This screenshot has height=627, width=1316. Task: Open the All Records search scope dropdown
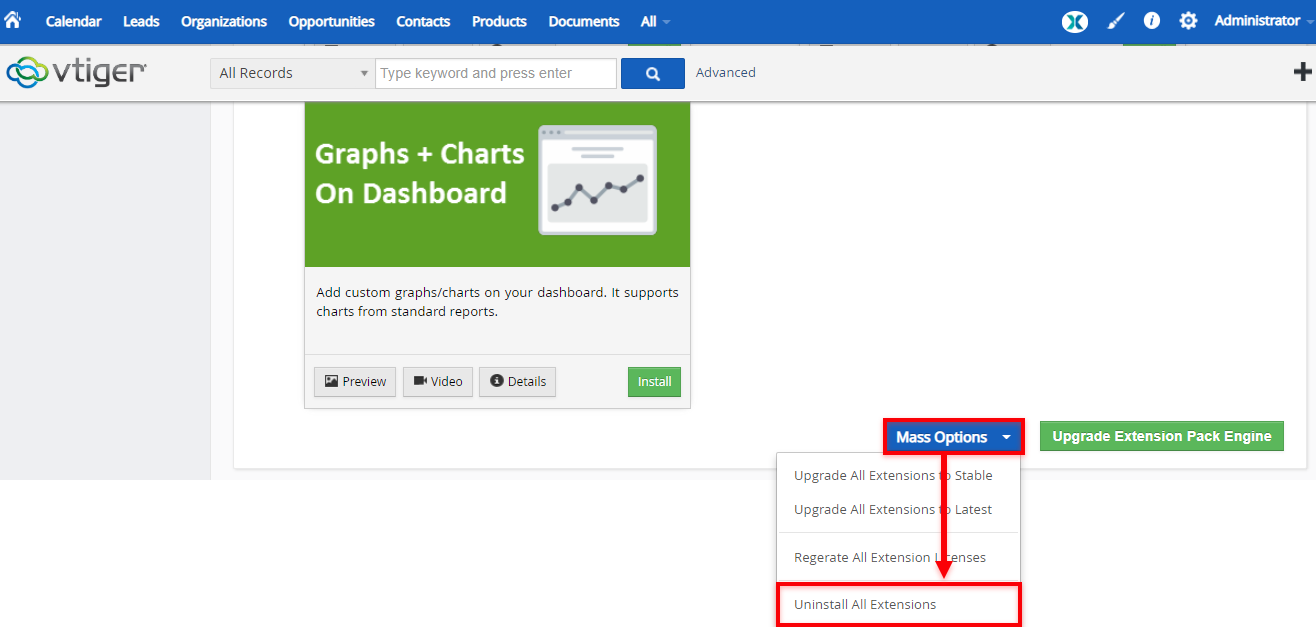293,73
